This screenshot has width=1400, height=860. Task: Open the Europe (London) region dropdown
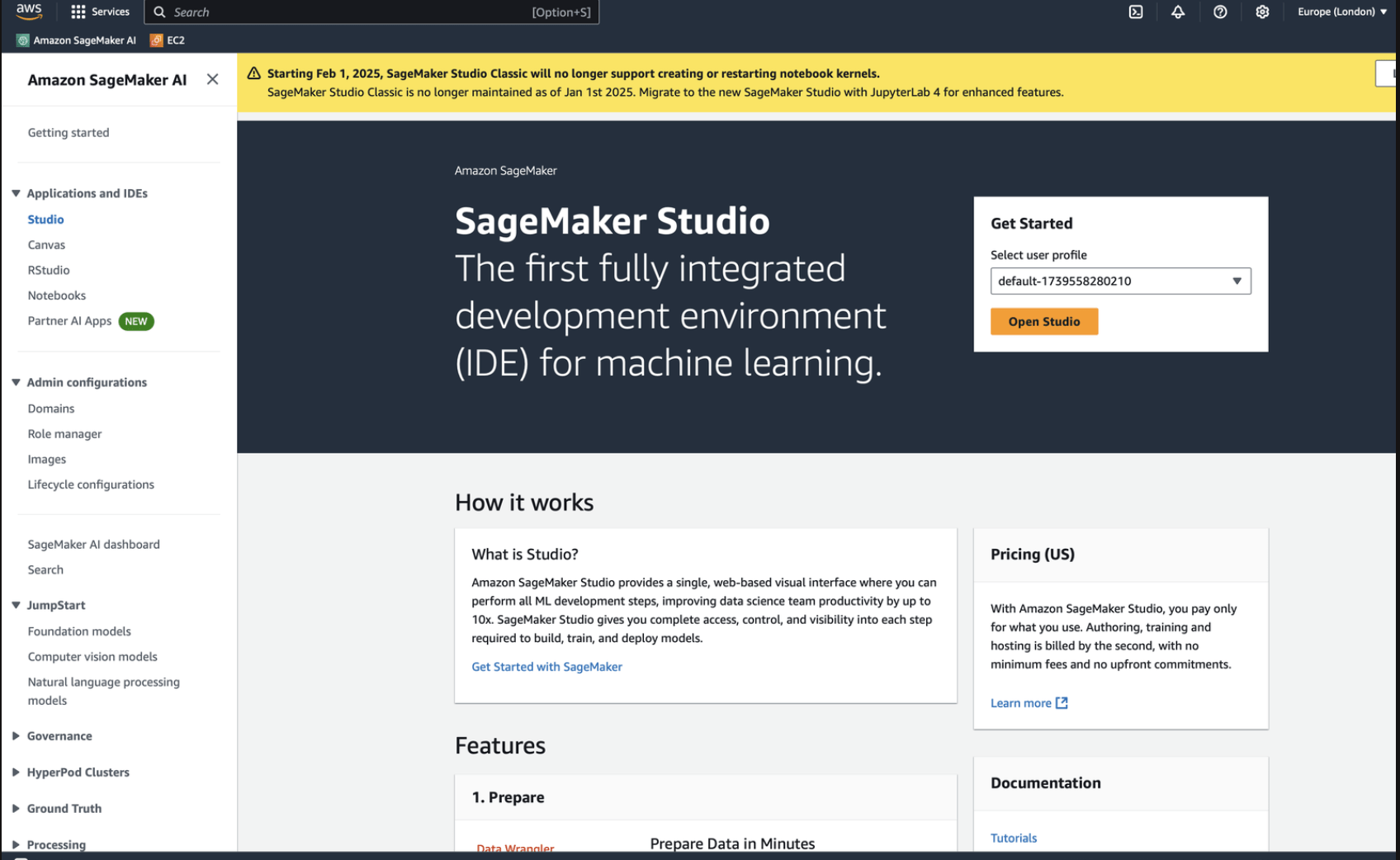click(1342, 12)
